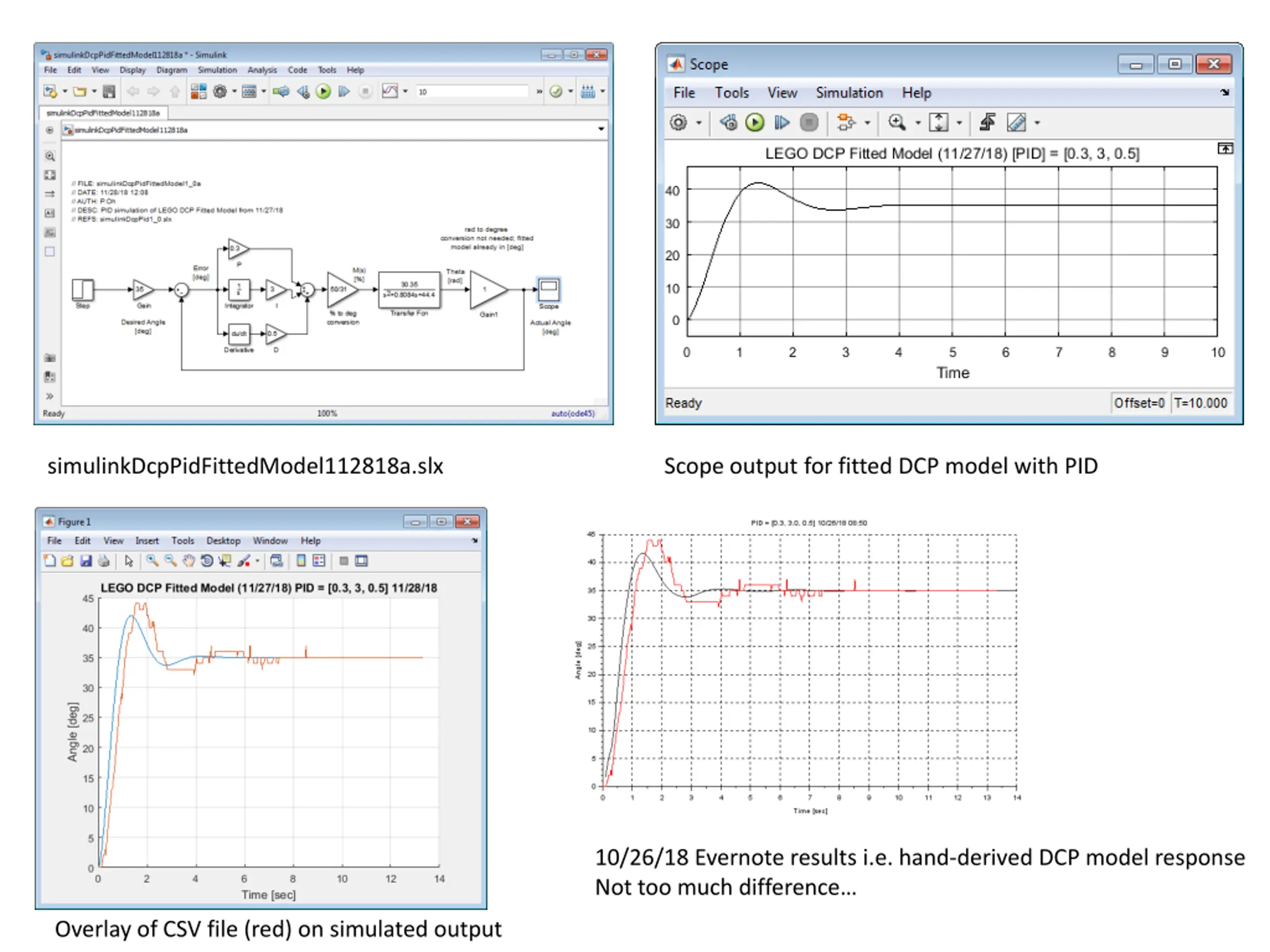1270x952 pixels.
Task: Open the Figure 1 Insert menu
Action: click(x=147, y=540)
